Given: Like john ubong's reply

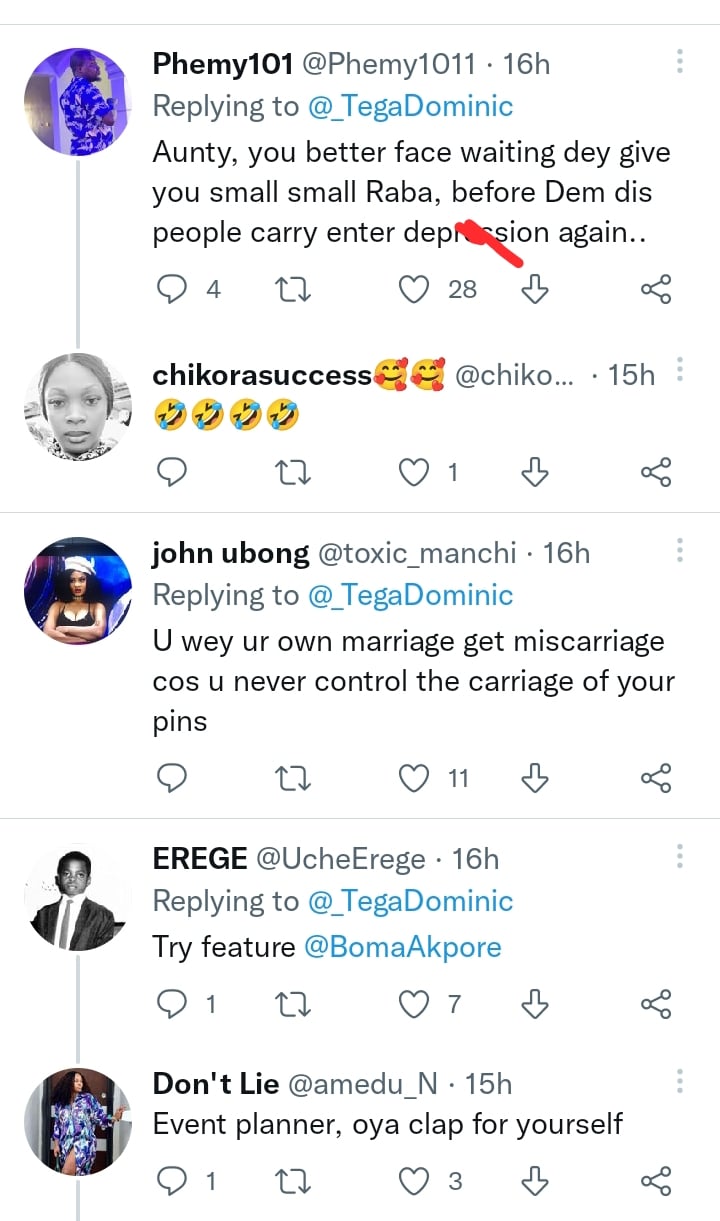Looking at the screenshot, I should (414, 778).
